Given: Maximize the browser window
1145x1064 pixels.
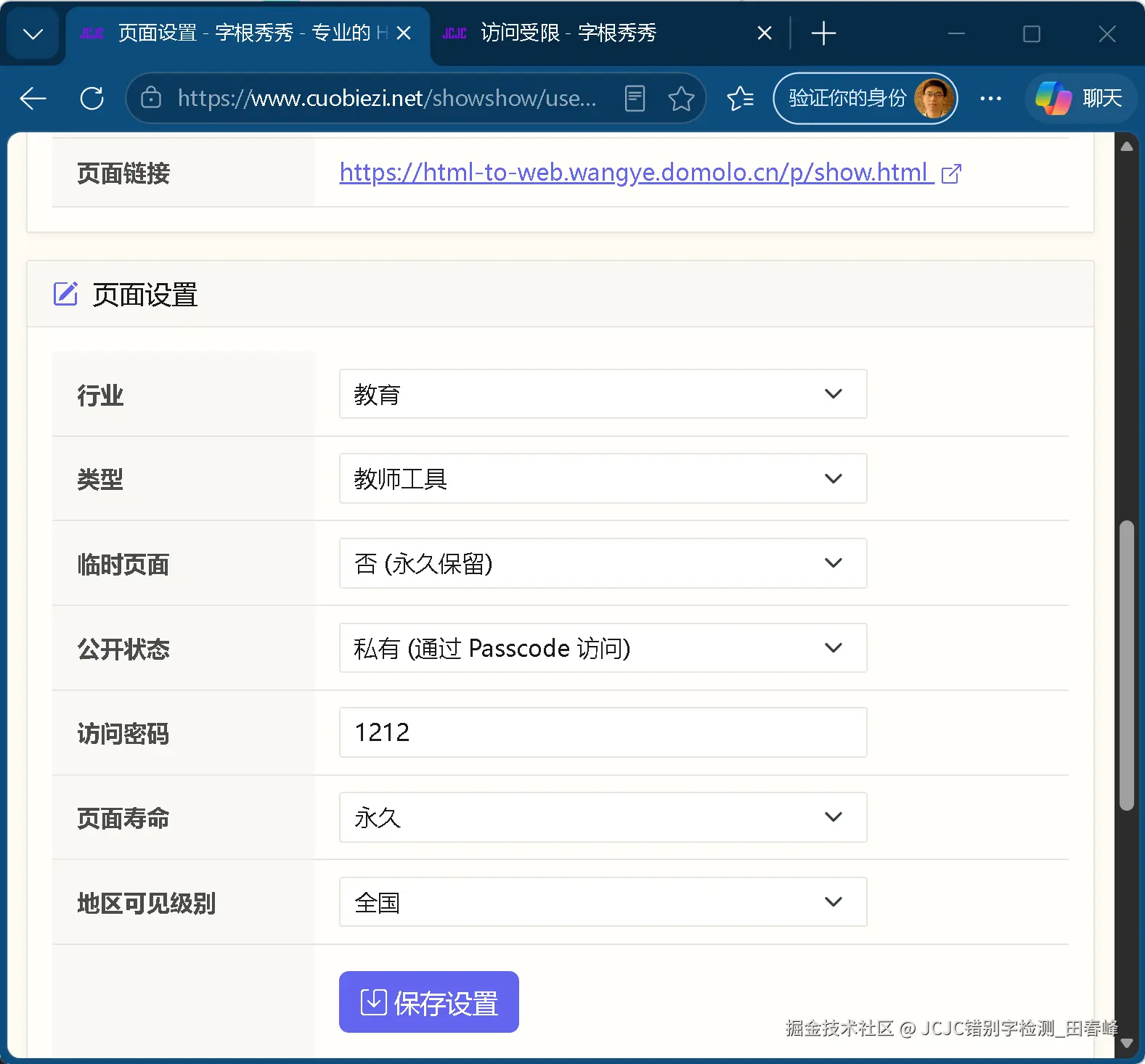Looking at the screenshot, I should tap(1031, 33).
